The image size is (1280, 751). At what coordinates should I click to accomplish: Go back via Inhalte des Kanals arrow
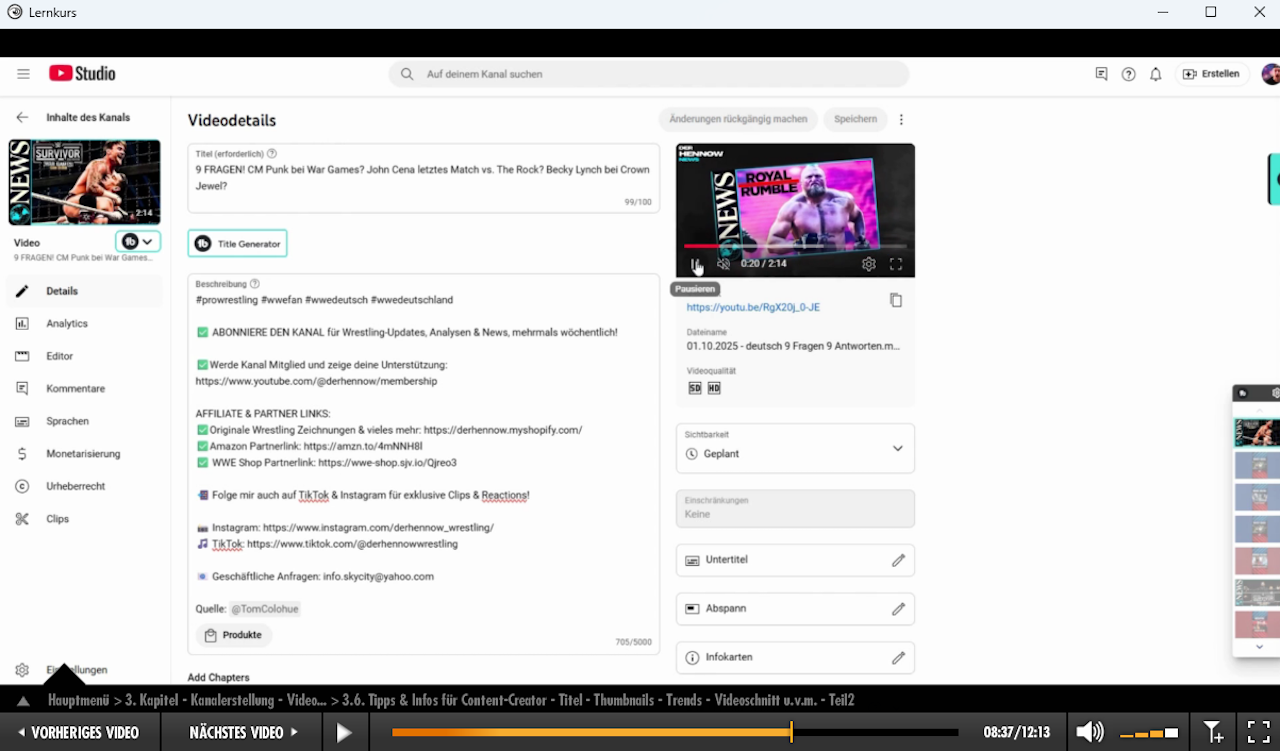22,117
